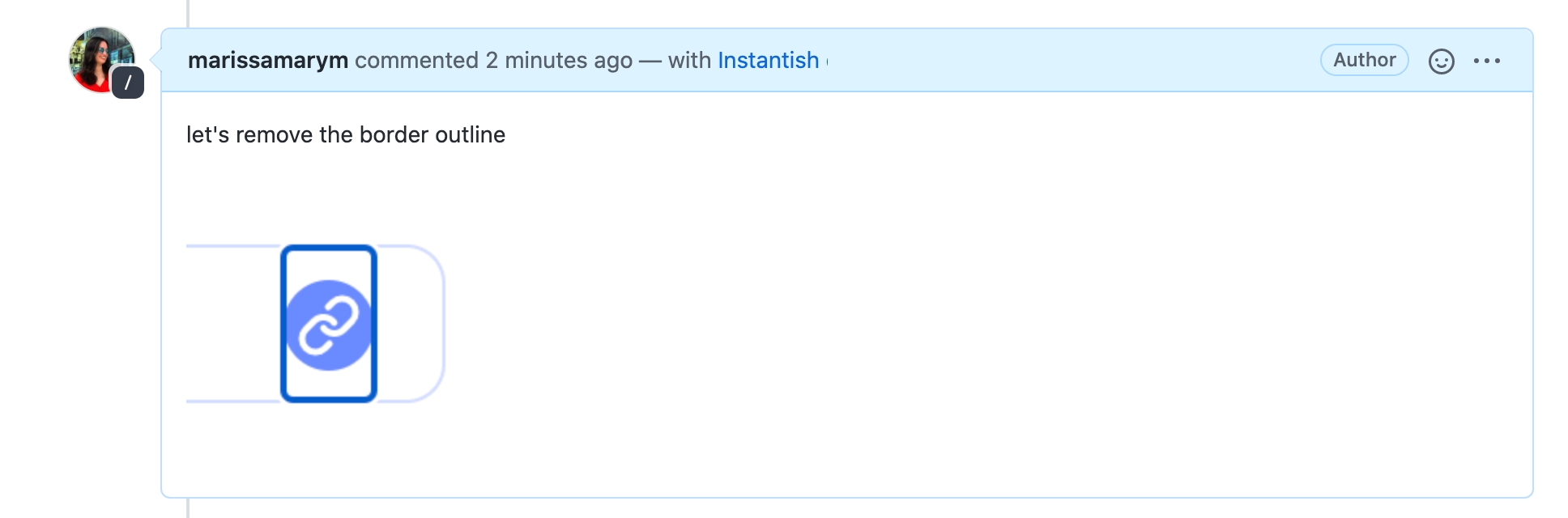Click the timeline line above the avatar
This screenshot has width=1568, height=518.
tap(188, 12)
